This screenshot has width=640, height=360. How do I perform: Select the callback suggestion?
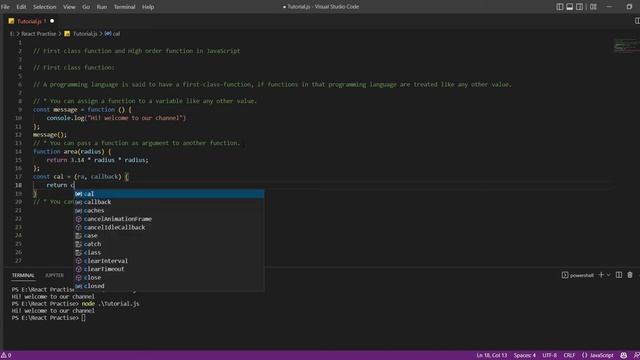169,202
